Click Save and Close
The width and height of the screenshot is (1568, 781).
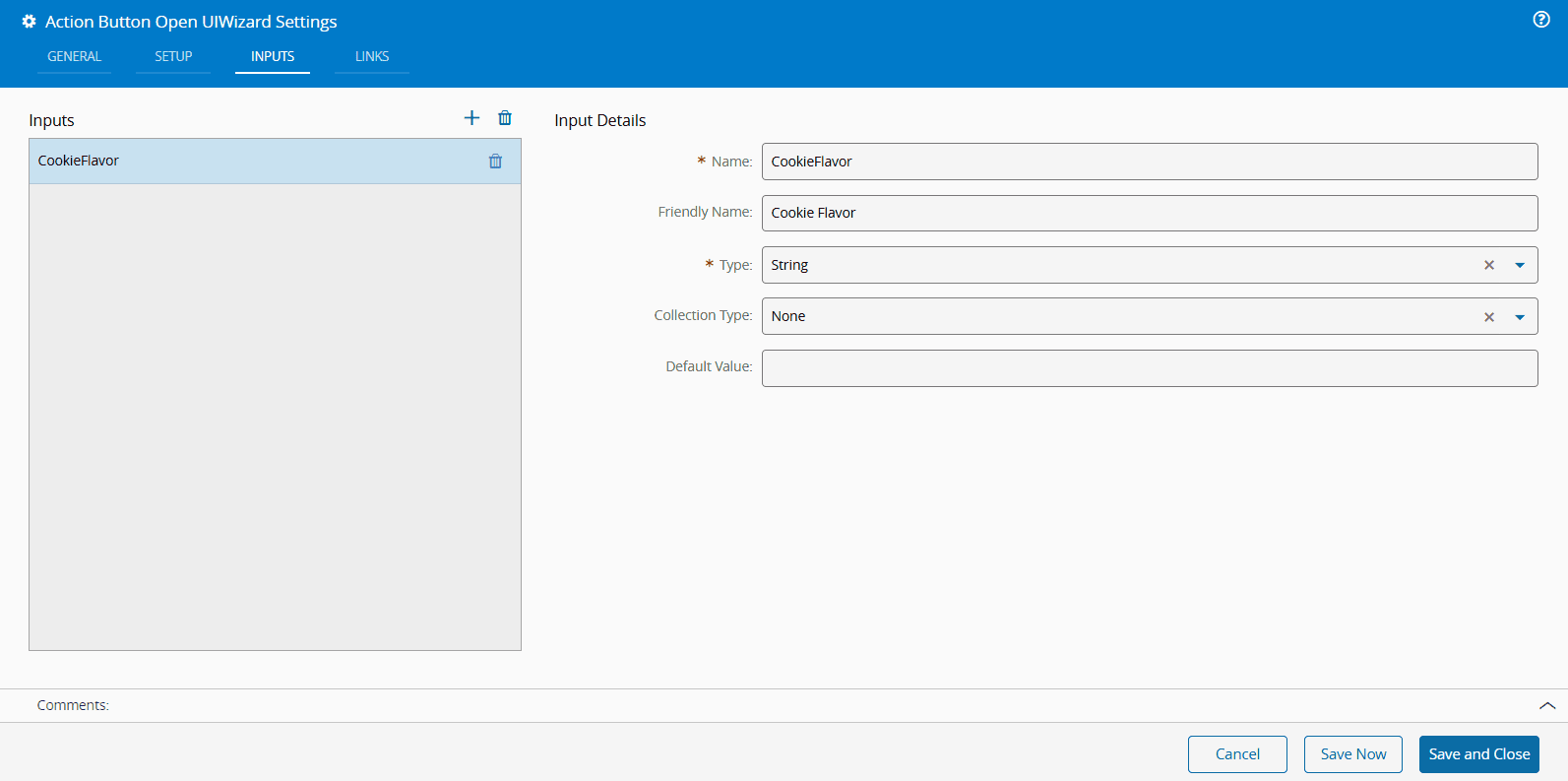1478,754
